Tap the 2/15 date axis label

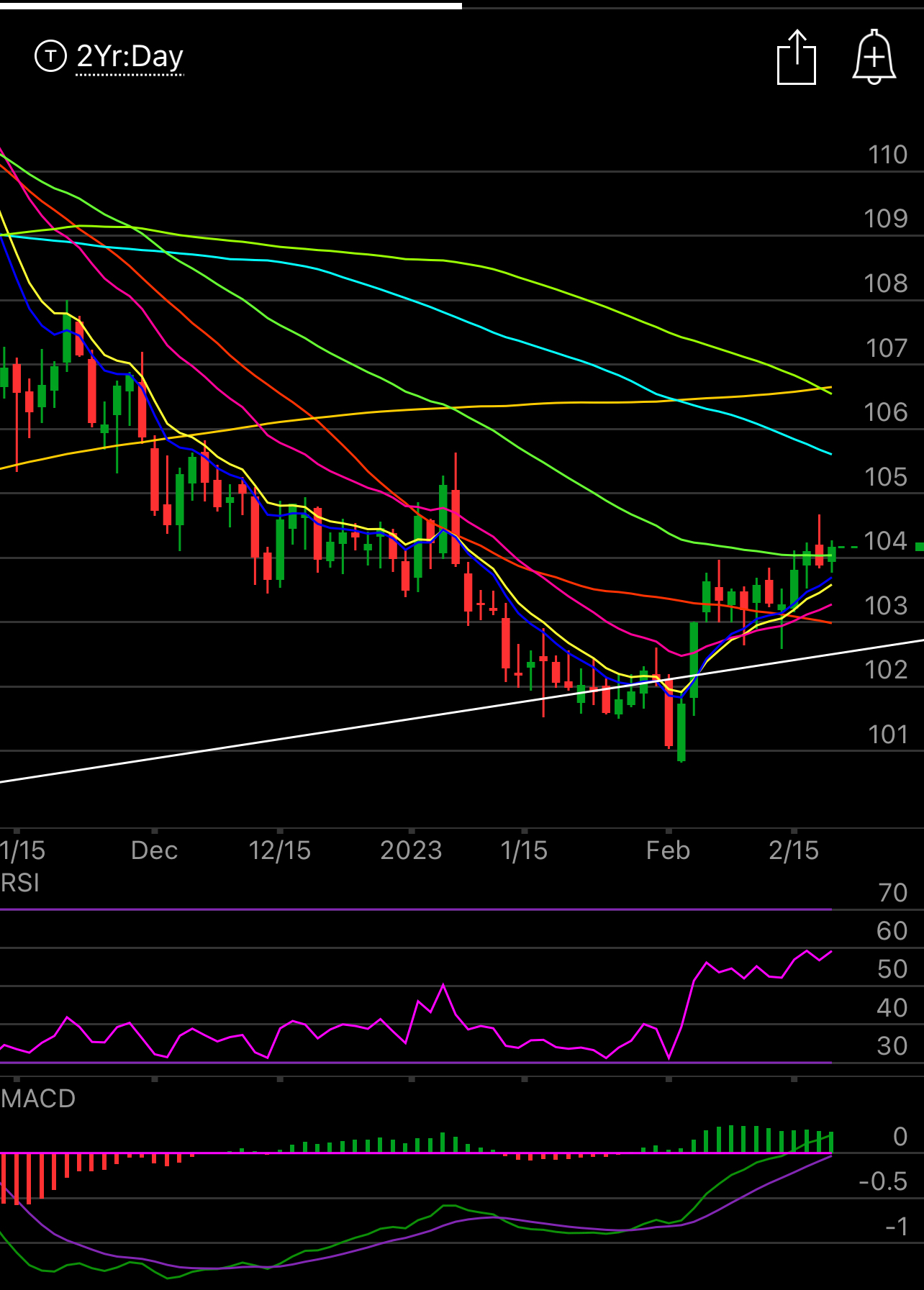pyautogui.click(x=794, y=850)
